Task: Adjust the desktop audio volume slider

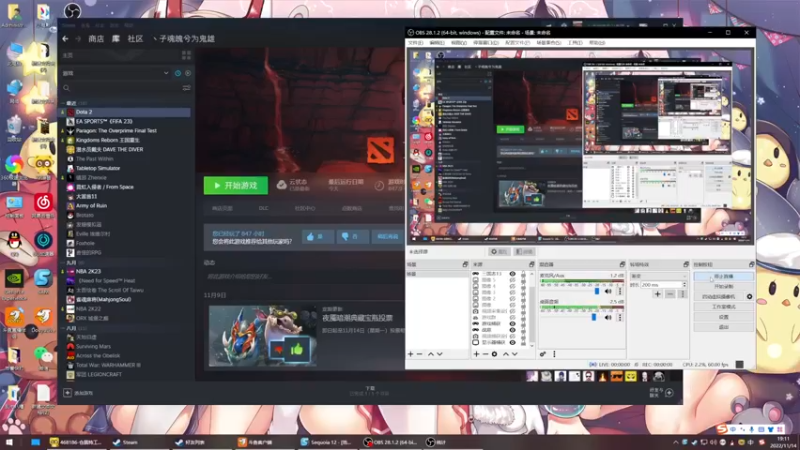Action: click(594, 317)
